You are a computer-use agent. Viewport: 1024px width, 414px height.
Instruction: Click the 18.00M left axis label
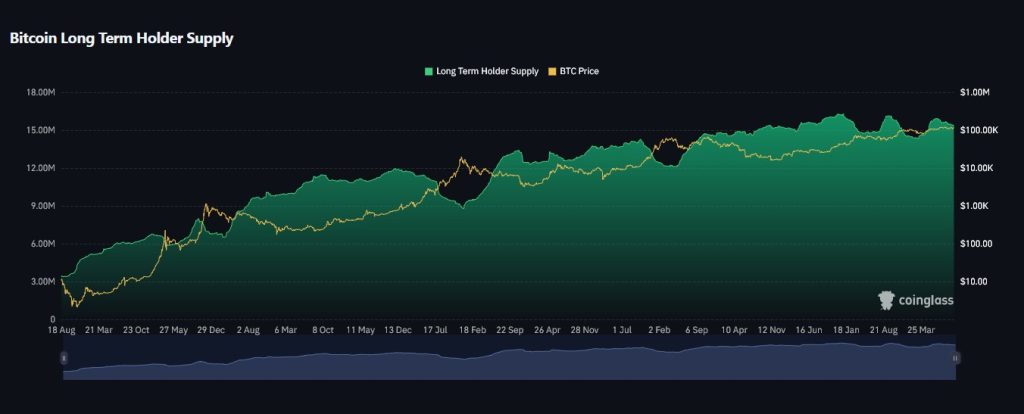(x=39, y=93)
